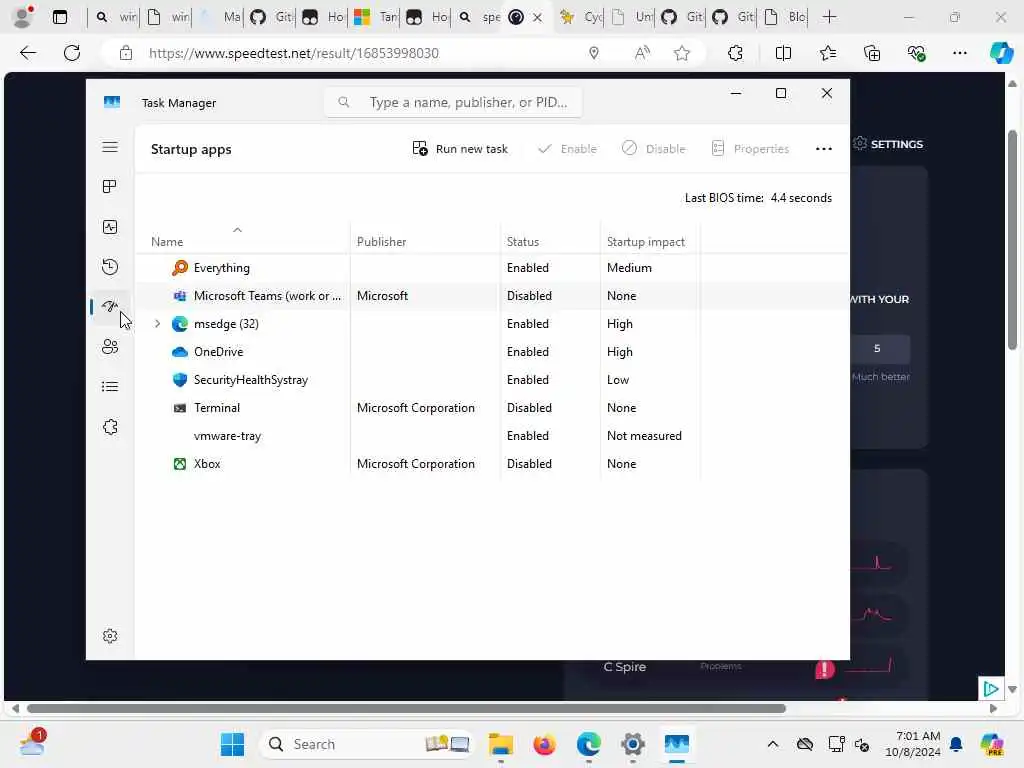Select the Terminal startup entry
This screenshot has height=768, width=1024.
[x=217, y=408]
